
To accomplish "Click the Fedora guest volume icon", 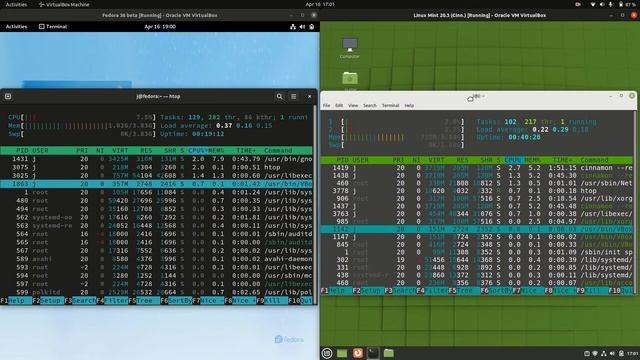I will point(302,27).
